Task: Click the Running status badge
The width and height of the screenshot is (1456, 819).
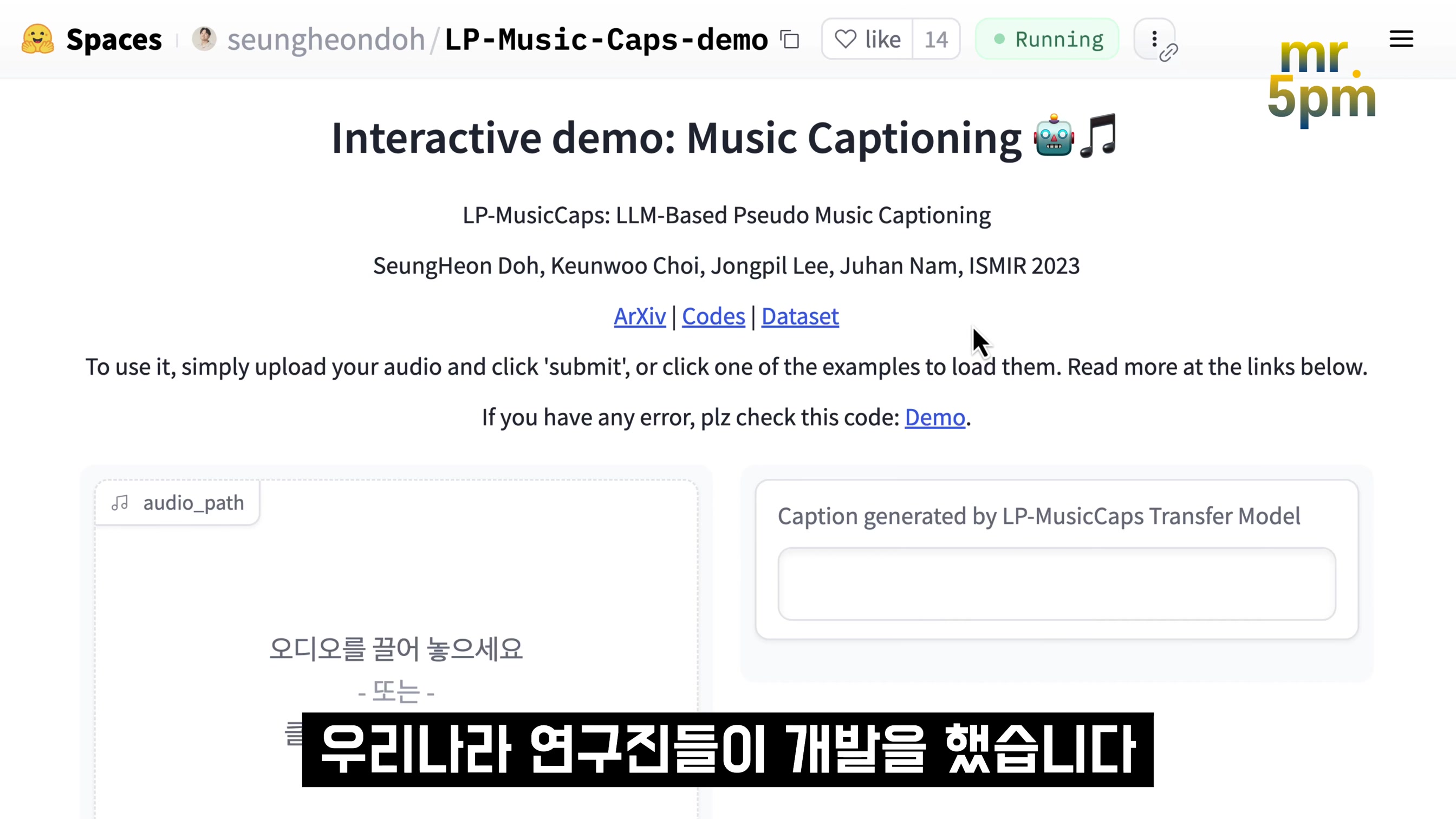Action: 1048,39
